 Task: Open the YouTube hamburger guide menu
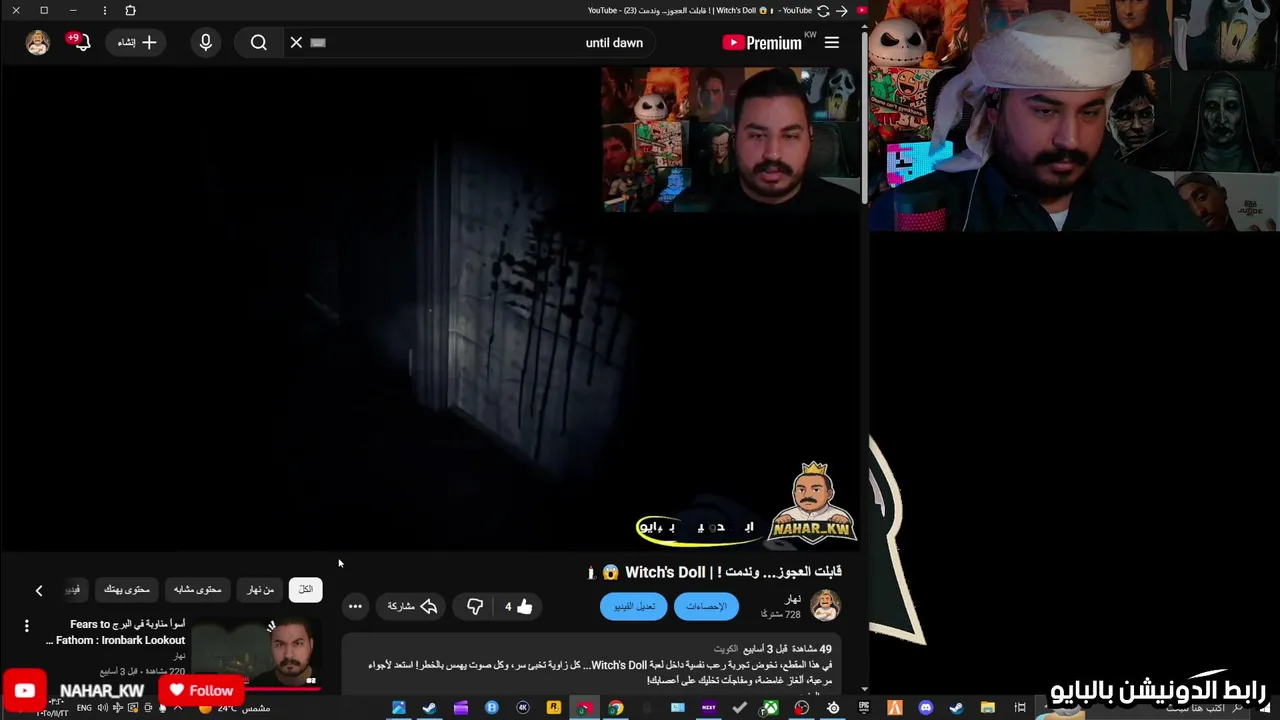point(831,42)
